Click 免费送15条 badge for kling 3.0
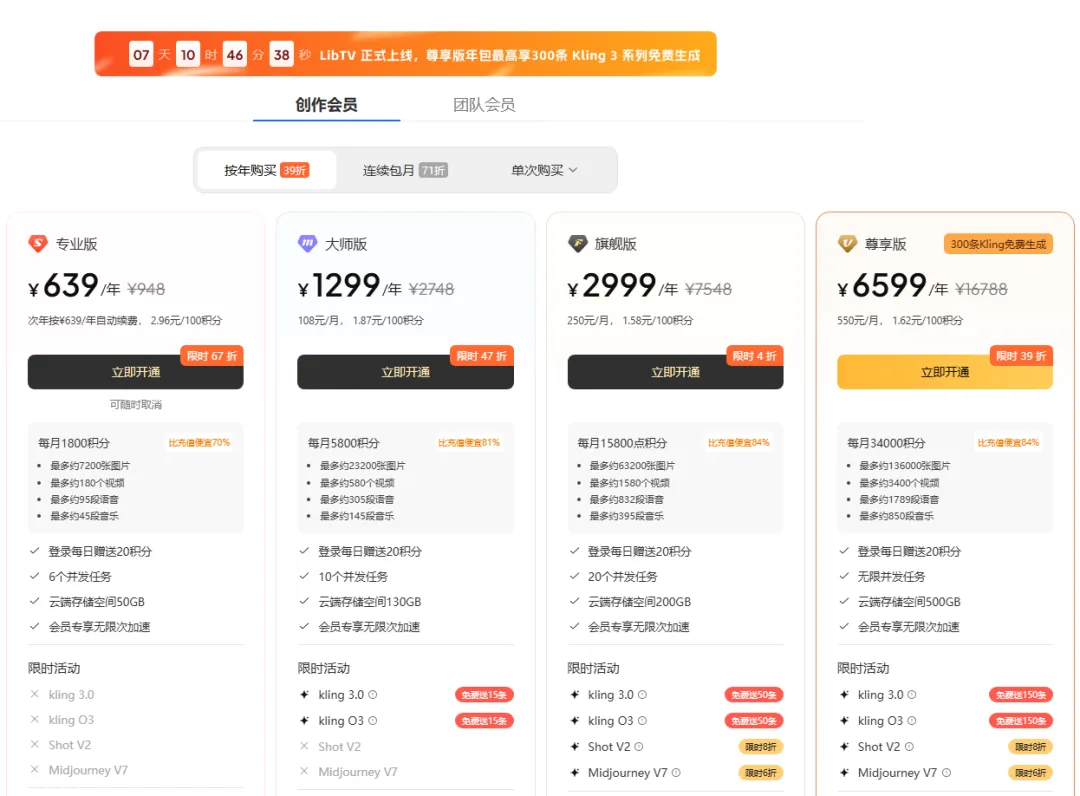Viewport: 1080px width, 796px height. point(484,695)
